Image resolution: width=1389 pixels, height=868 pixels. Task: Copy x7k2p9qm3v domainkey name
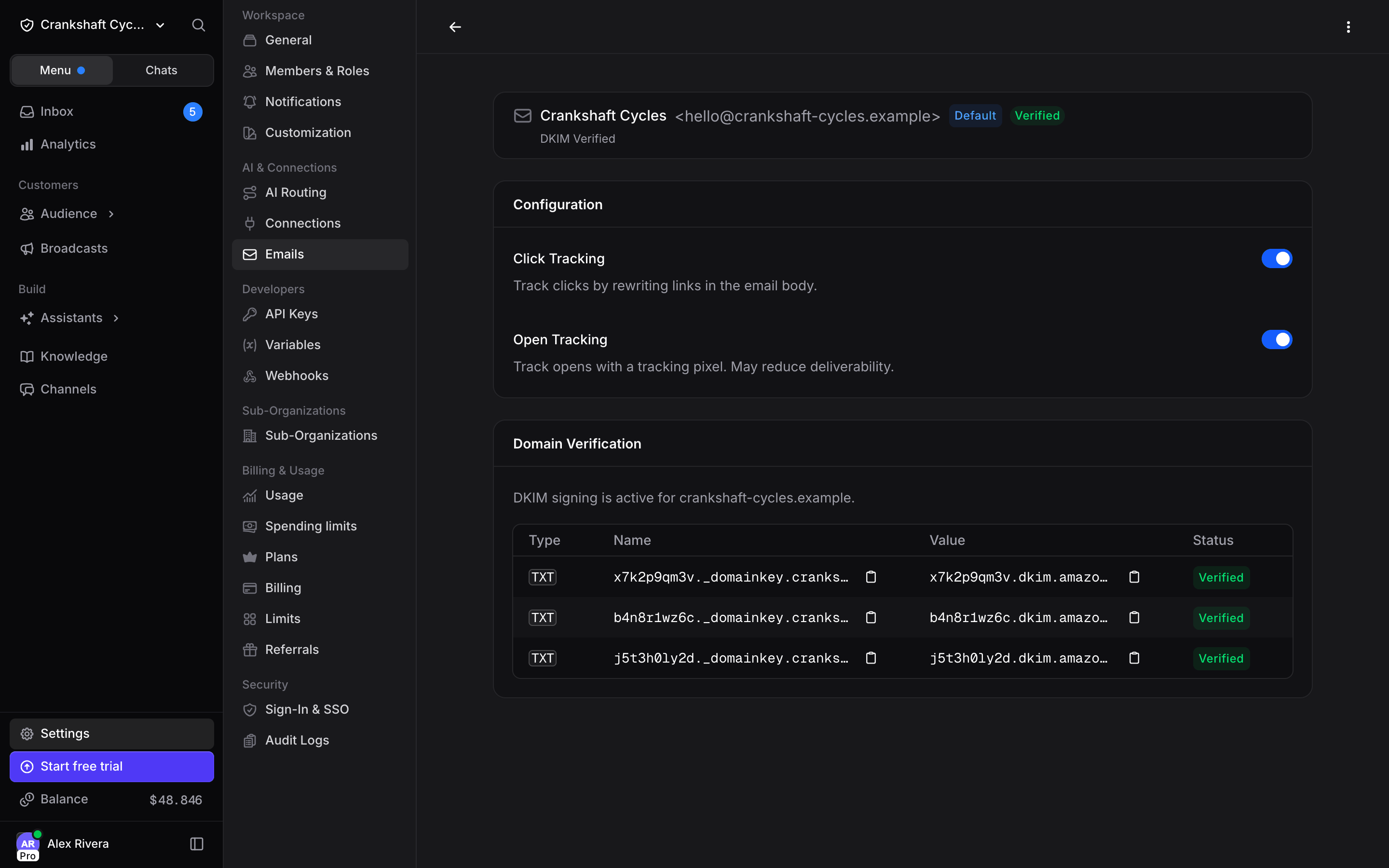871,577
